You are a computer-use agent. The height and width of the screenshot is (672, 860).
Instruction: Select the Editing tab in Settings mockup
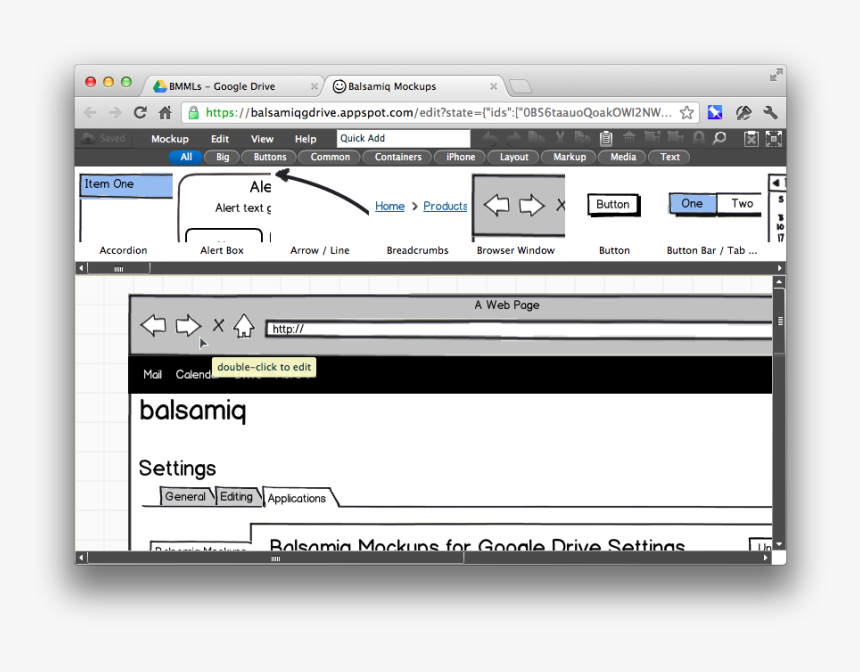(x=236, y=496)
